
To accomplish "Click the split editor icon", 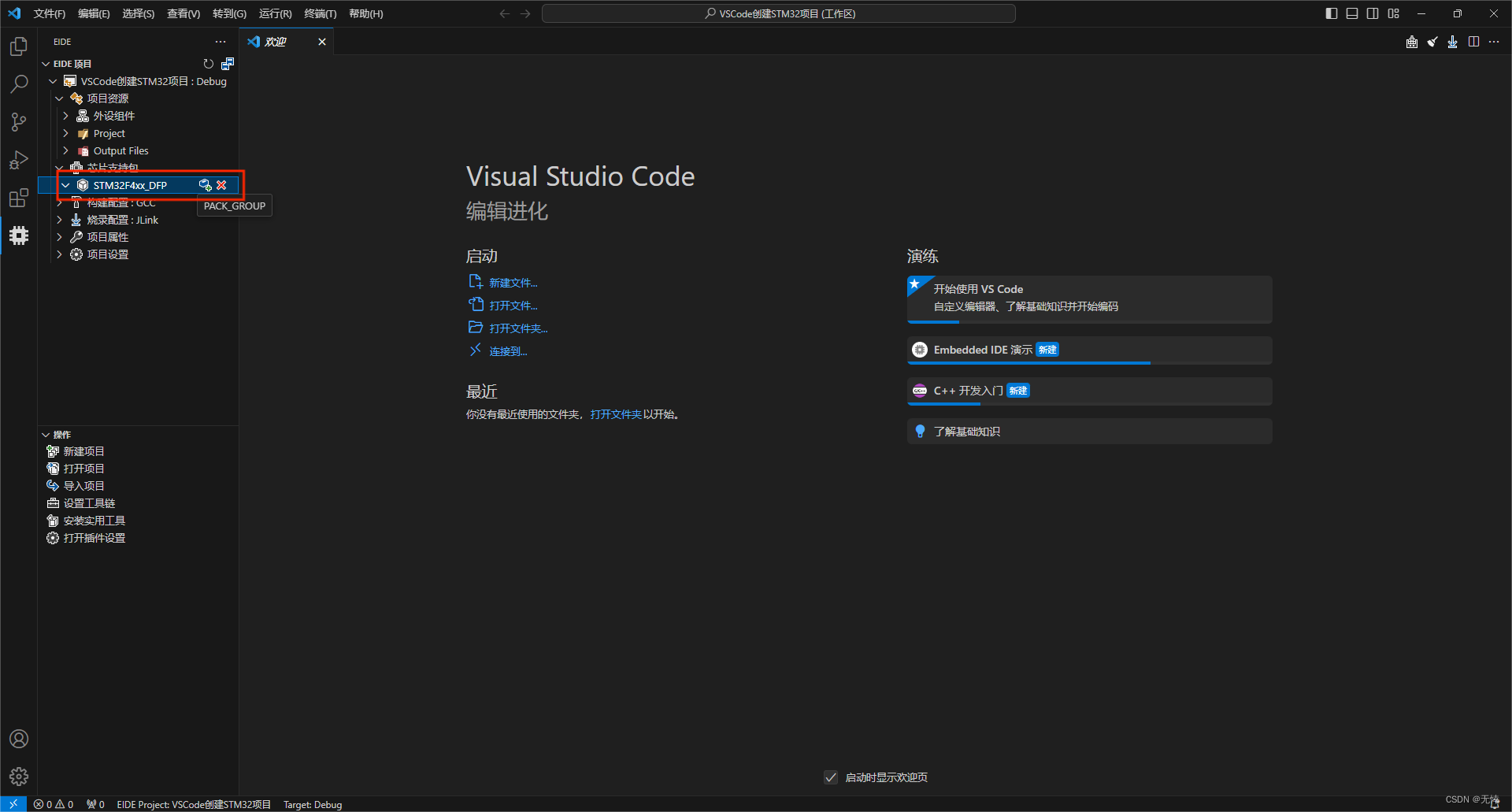I will click(x=1473, y=42).
